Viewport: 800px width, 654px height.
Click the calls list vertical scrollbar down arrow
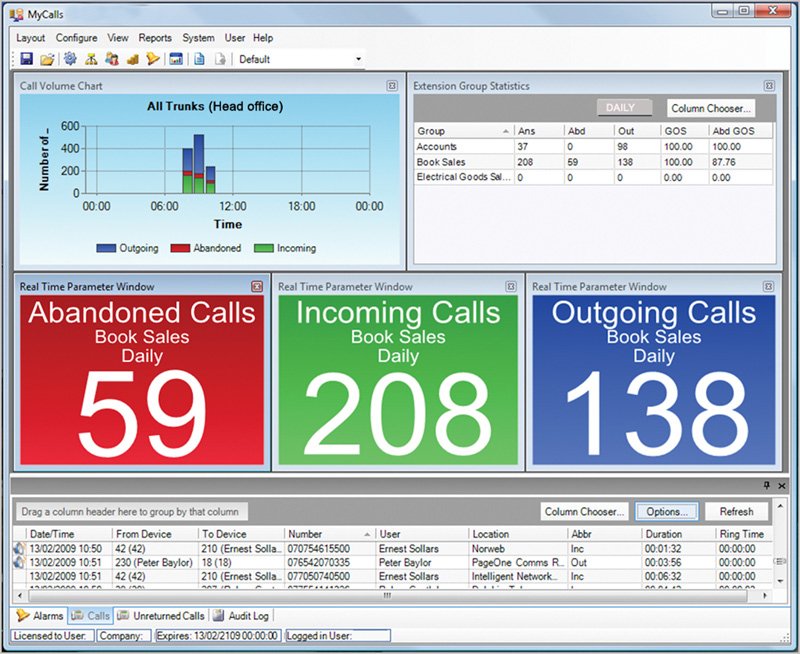(x=780, y=581)
